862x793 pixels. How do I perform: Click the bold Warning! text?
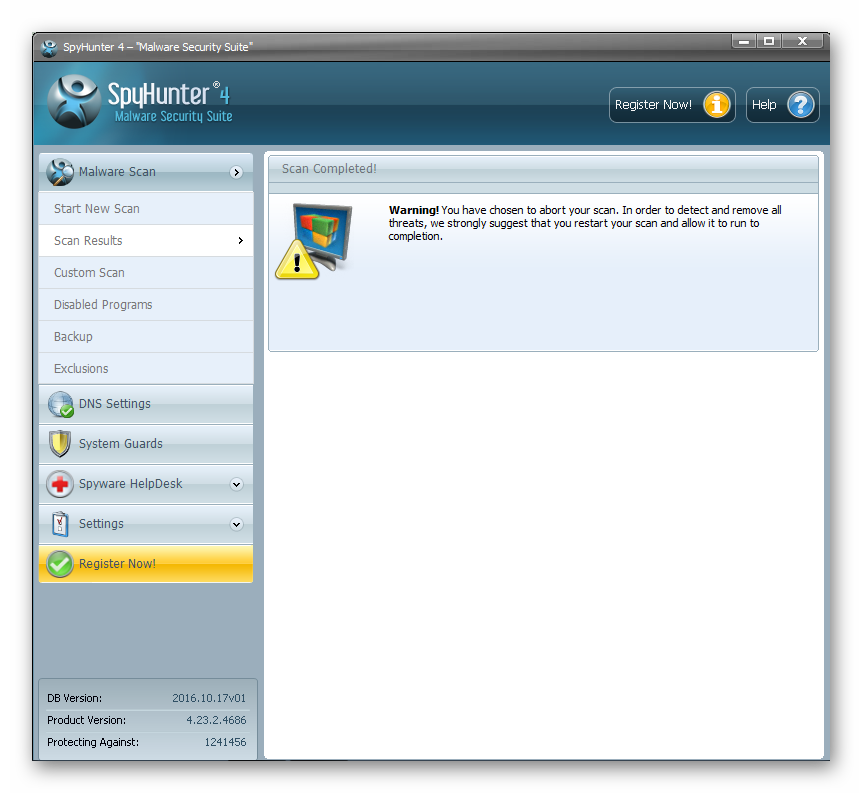point(413,210)
